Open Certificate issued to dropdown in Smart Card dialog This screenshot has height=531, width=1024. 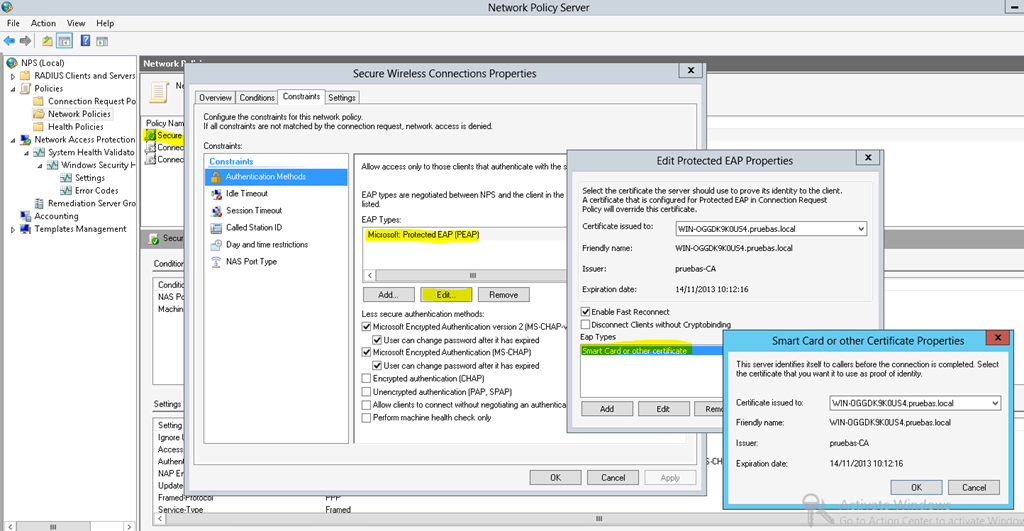(995, 403)
